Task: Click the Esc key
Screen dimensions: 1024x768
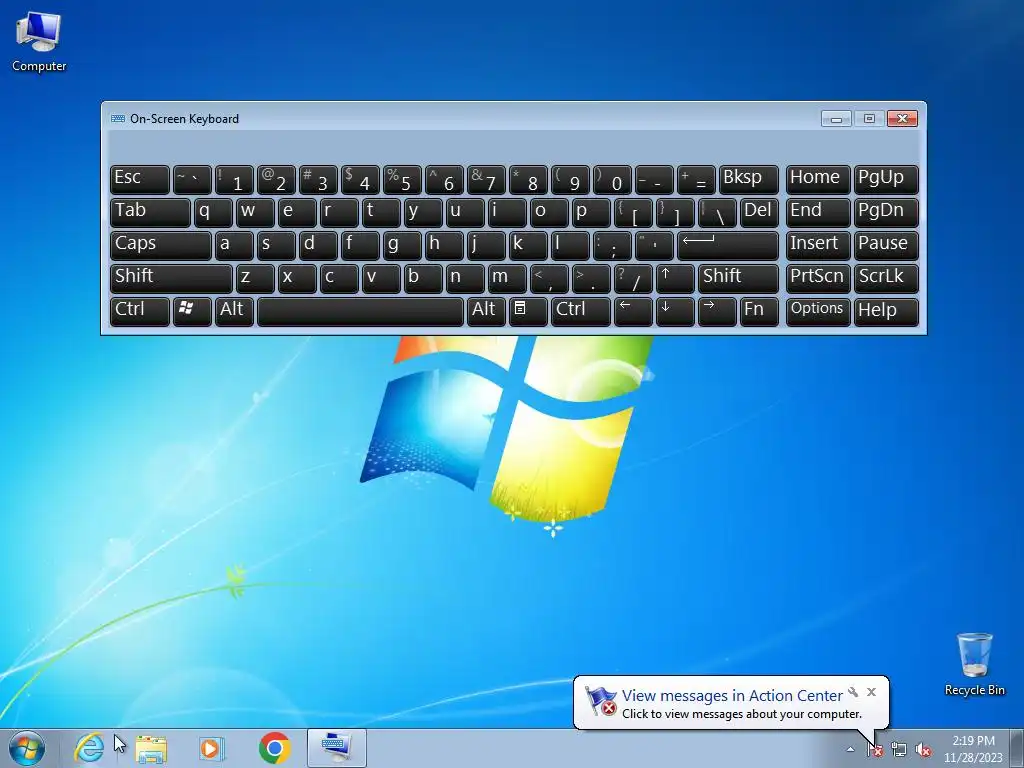Action: tap(140, 179)
